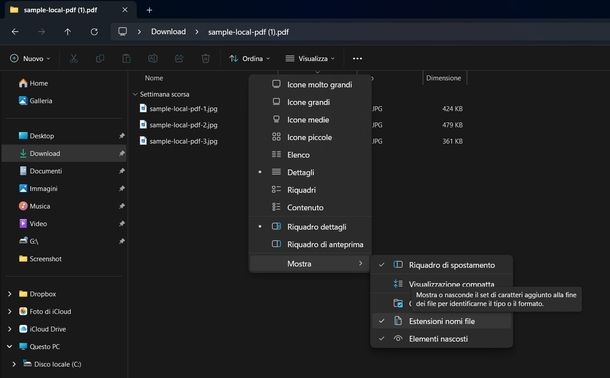
Task: Select Riquadri tiles view
Action: click(x=310, y=190)
